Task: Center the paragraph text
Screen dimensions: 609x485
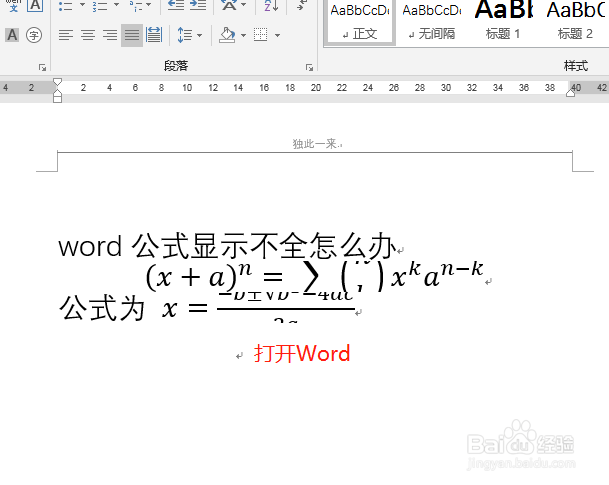Action: coord(88,35)
